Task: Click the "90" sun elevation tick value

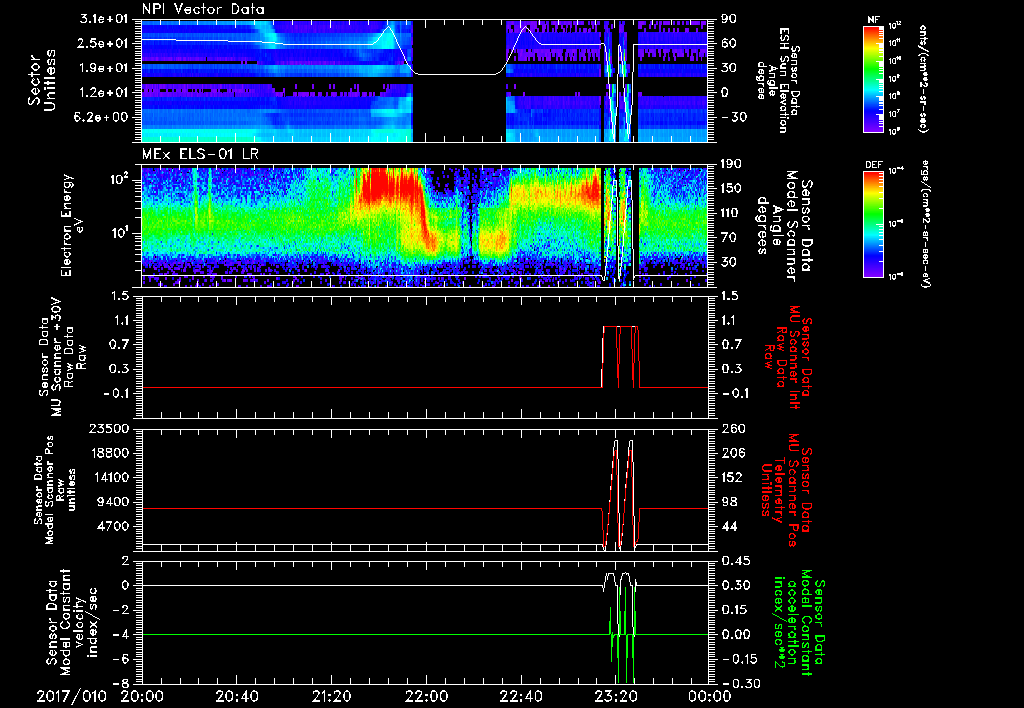Action: pos(726,19)
